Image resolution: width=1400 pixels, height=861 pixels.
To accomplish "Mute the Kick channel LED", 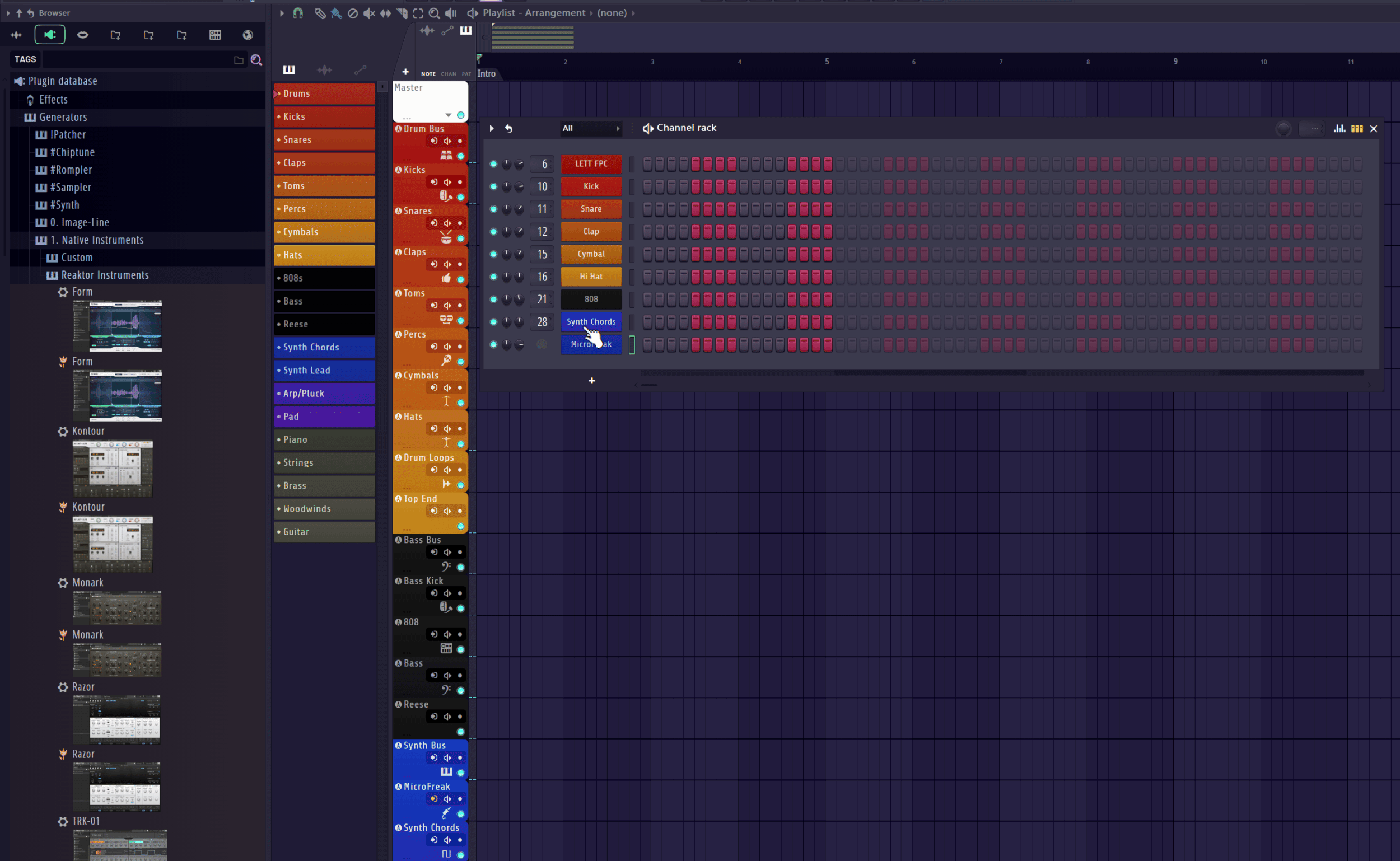I will (493, 186).
